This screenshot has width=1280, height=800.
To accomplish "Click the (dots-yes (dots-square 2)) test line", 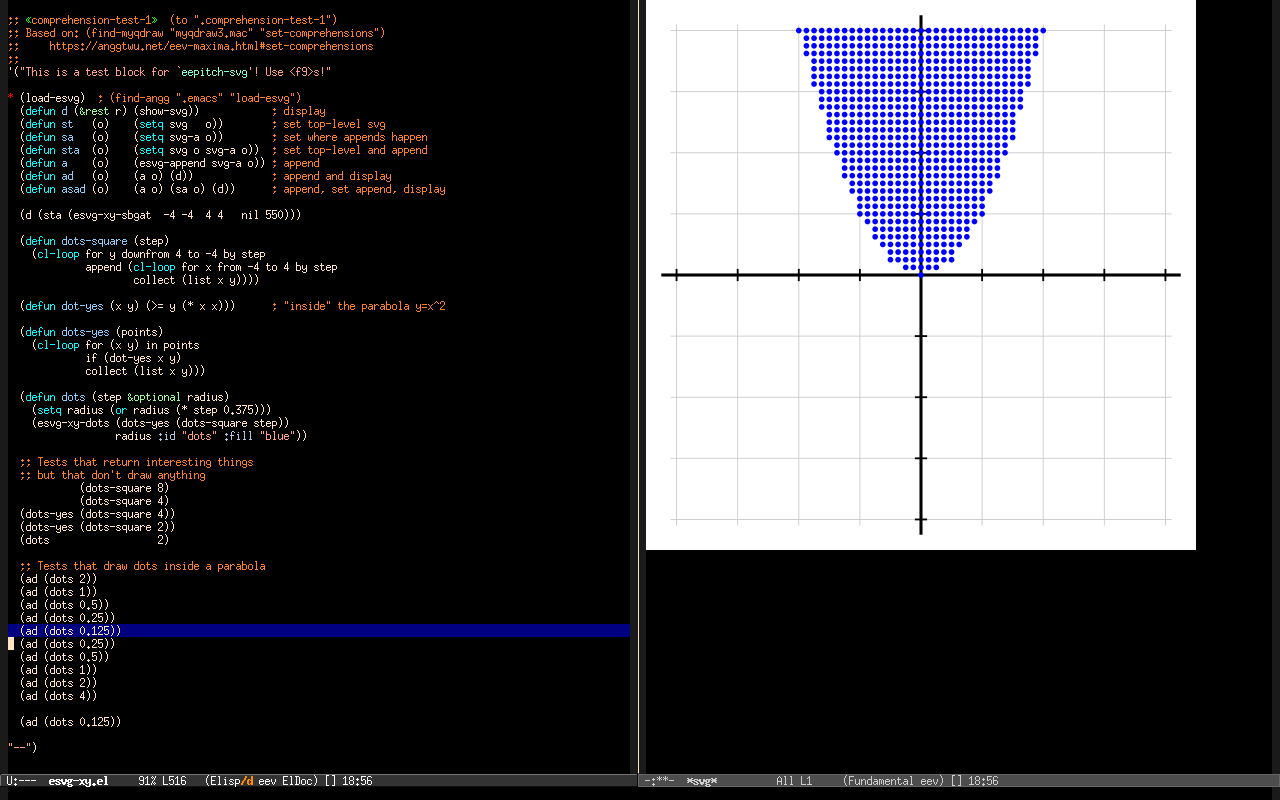I will click(x=98, y=527).
